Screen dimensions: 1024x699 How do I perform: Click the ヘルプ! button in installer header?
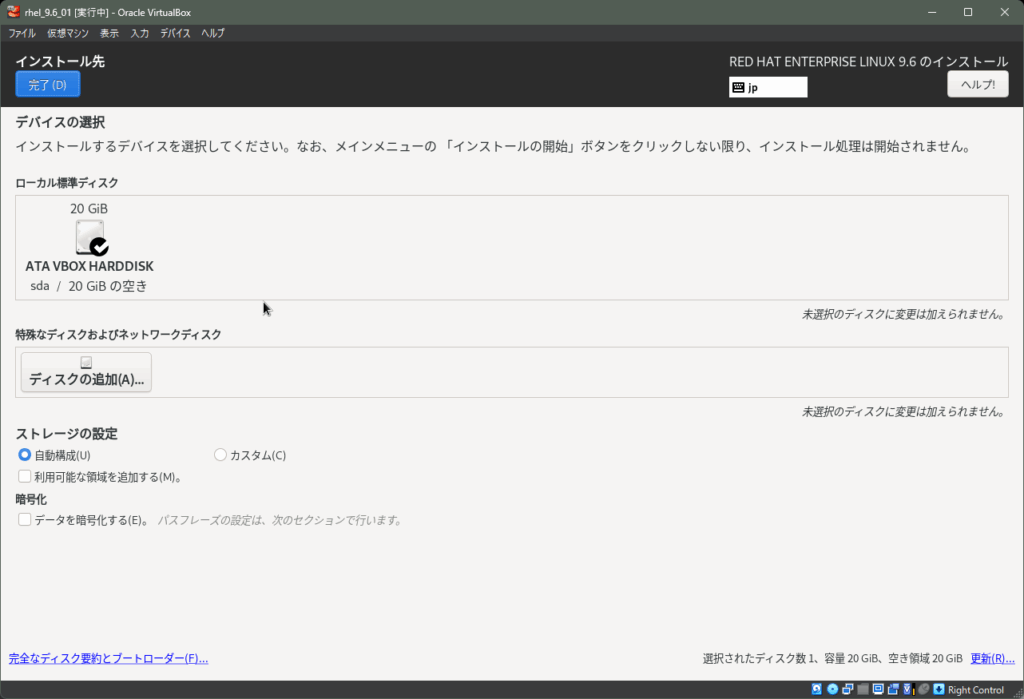coord(978,84)
